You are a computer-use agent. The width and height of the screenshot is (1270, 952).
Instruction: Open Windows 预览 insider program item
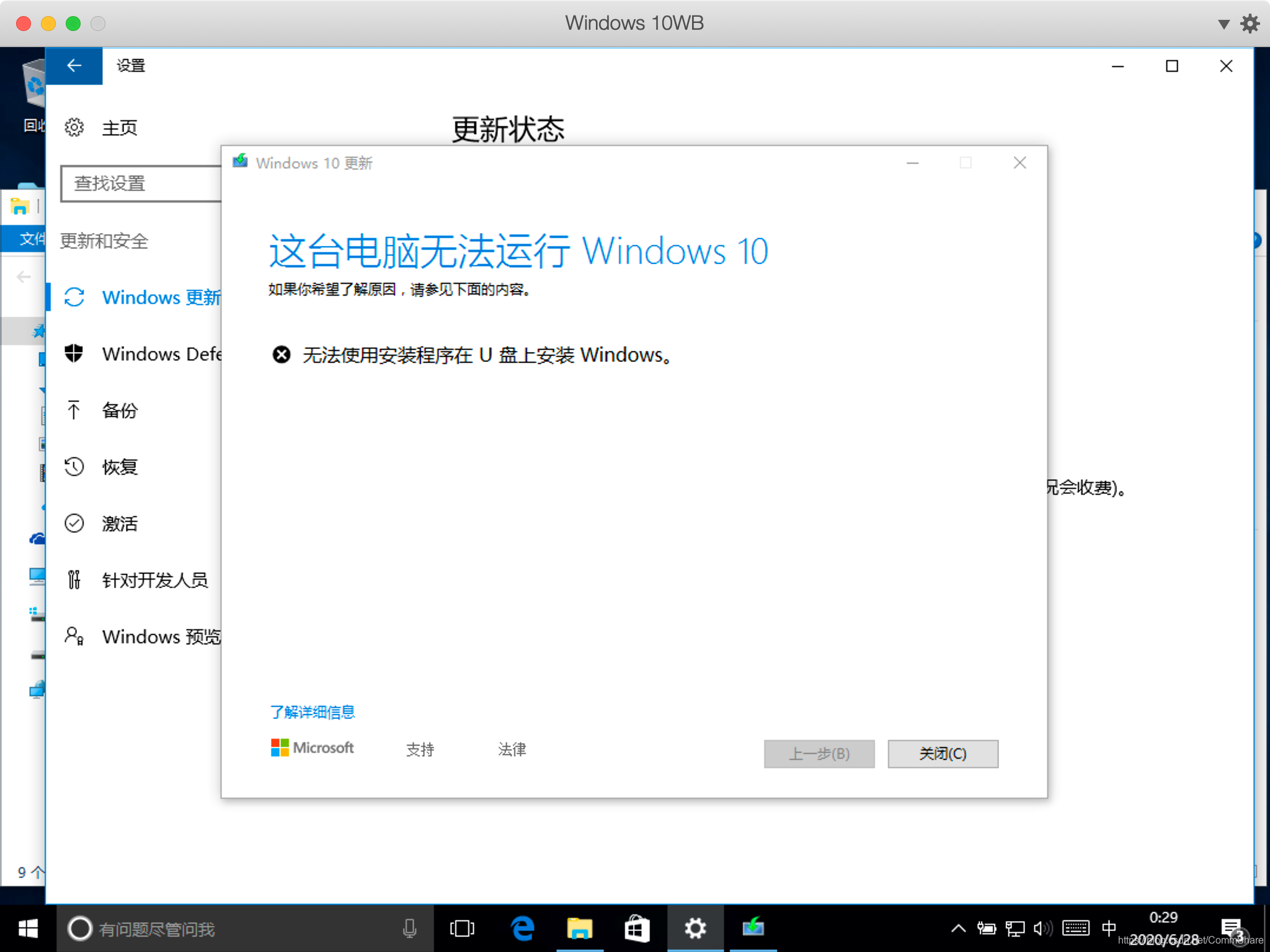coord(161,637)
